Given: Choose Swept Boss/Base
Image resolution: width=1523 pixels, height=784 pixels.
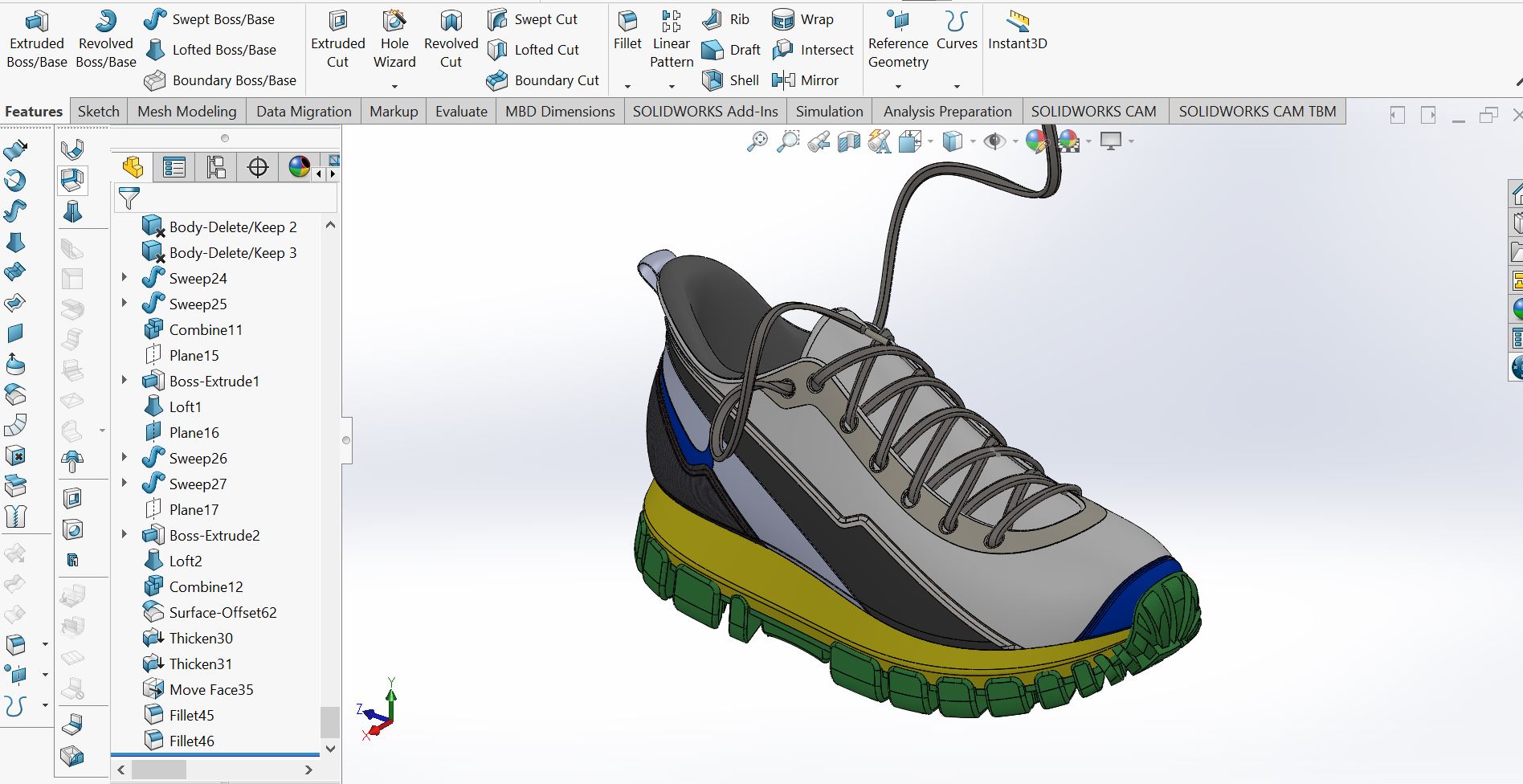Looking at the screenshot, I should coord(210,19).
